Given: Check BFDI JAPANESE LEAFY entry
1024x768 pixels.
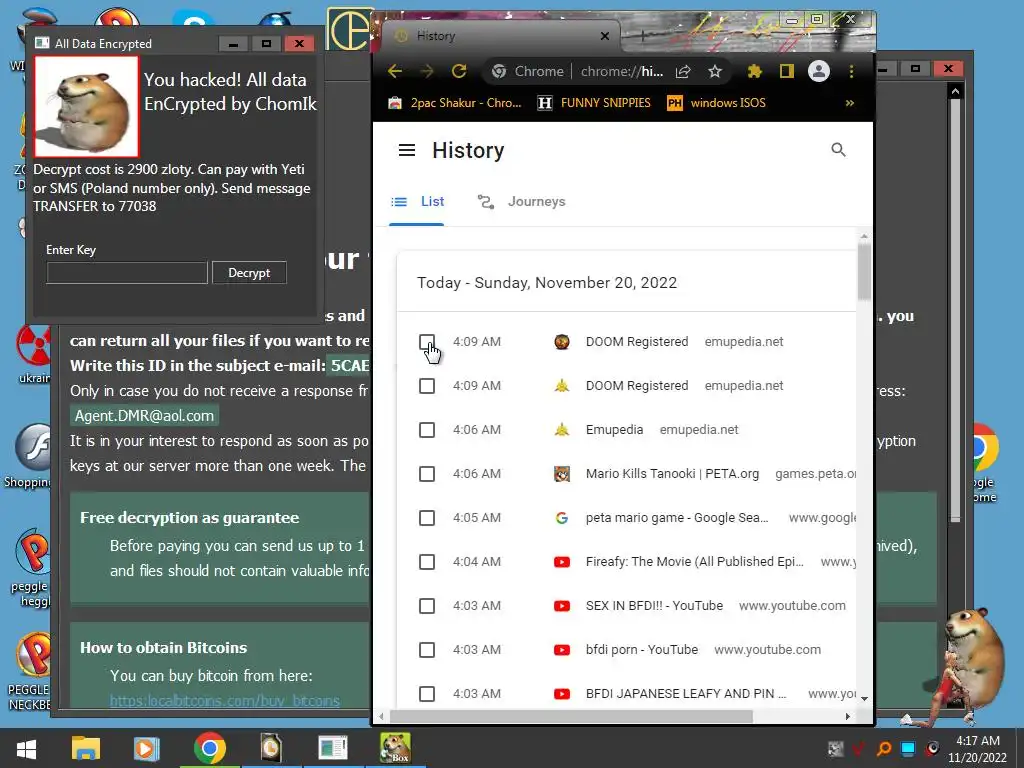Looking at the screenshot, I should (427, 694).
